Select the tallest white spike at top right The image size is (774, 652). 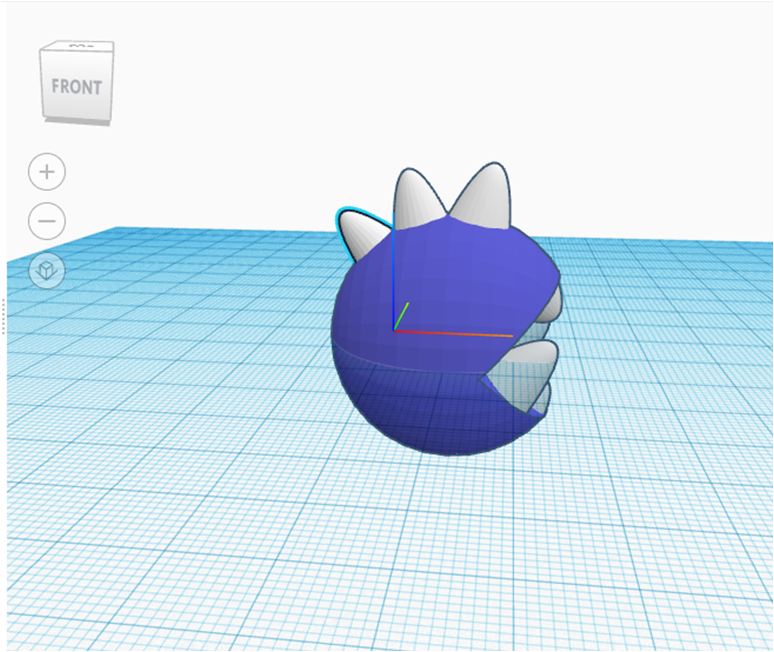[484, 197]
